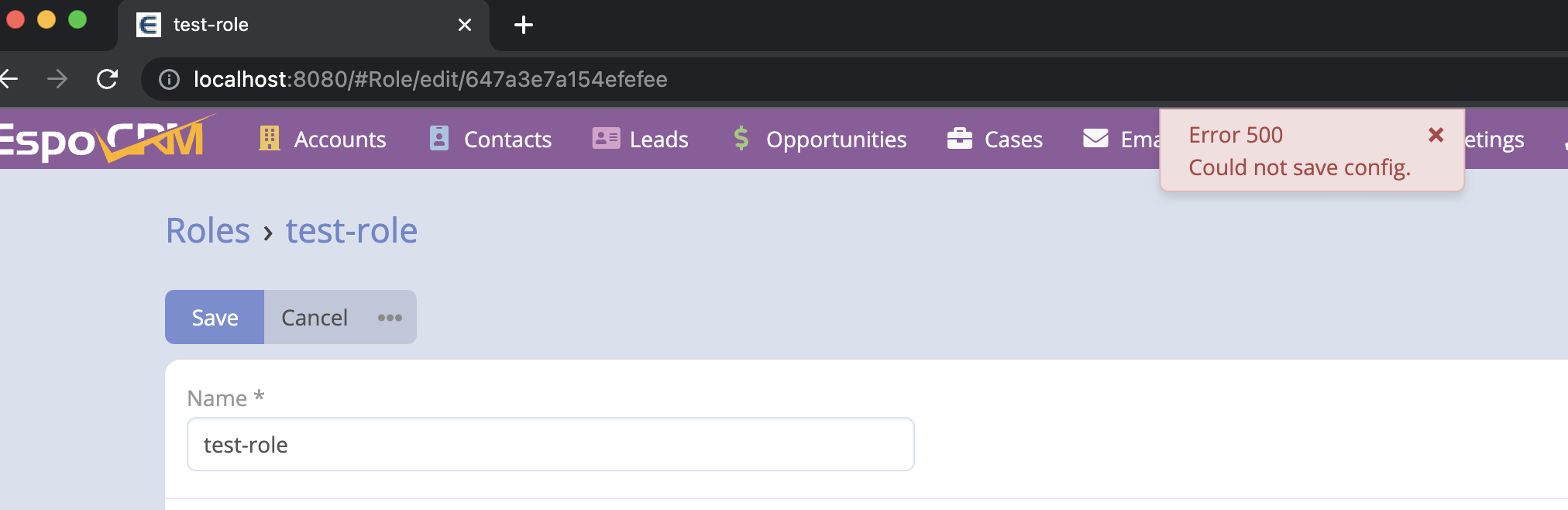Click the Opportunities dollar sign icon

pyautogui.click(x=741, y=140)
